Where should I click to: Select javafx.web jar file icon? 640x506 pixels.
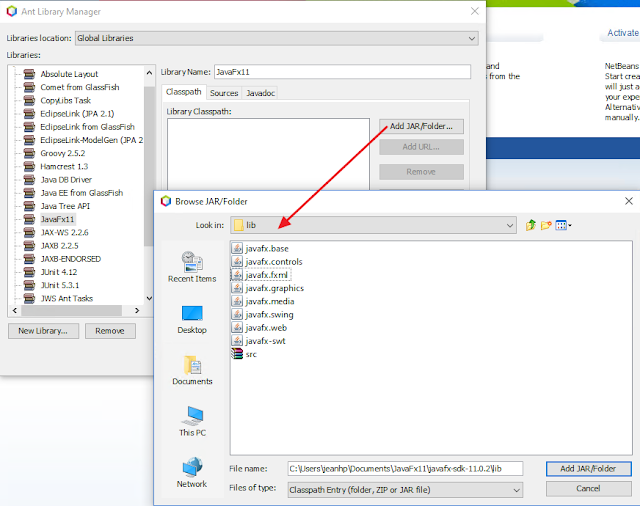click(237, 327)
